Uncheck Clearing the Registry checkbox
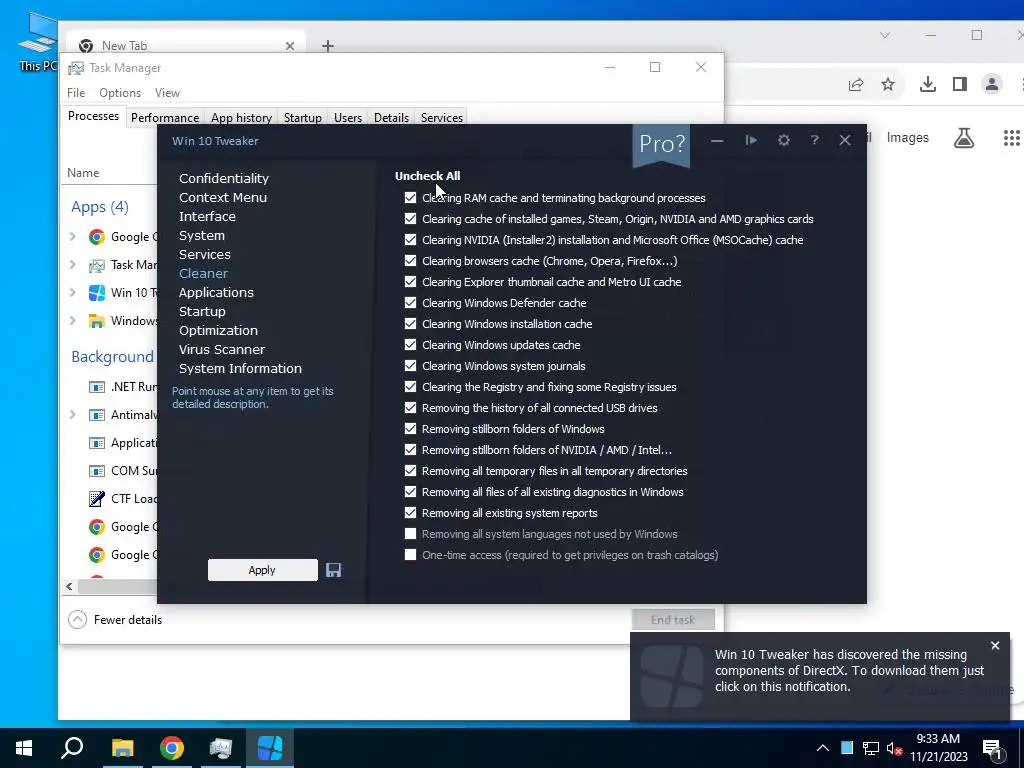 [x=410, y=387]
